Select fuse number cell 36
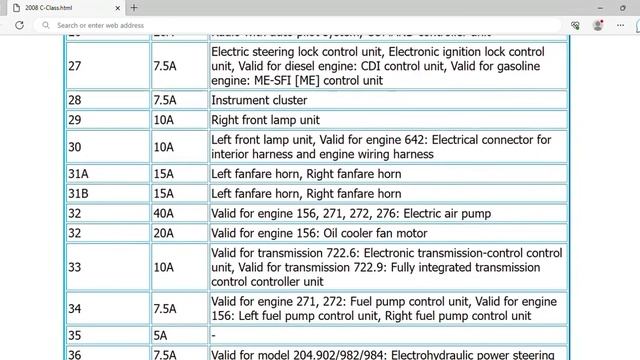640x360 pixels. [x=108, y=353]
